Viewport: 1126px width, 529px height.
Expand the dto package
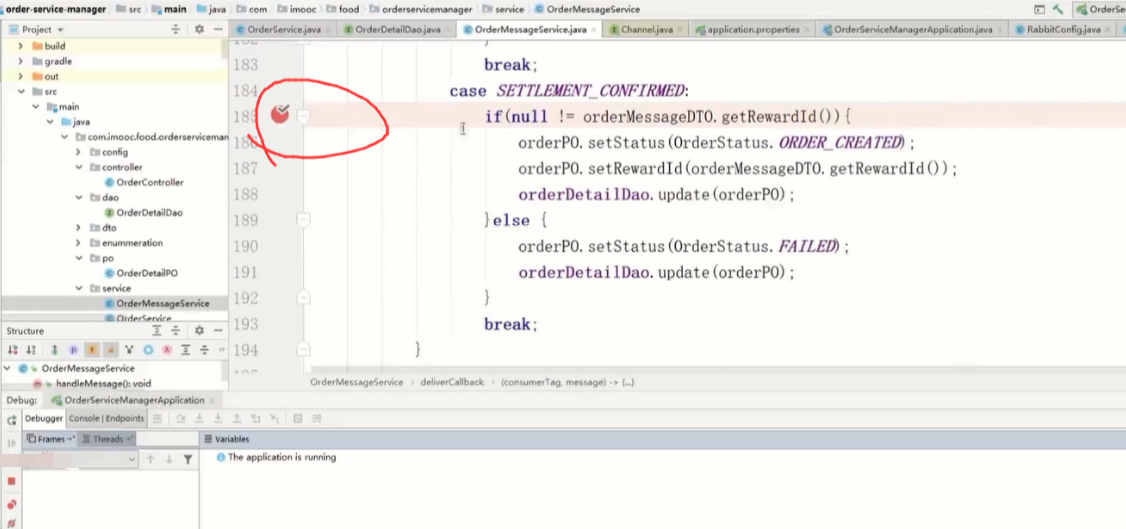point(78,228)
